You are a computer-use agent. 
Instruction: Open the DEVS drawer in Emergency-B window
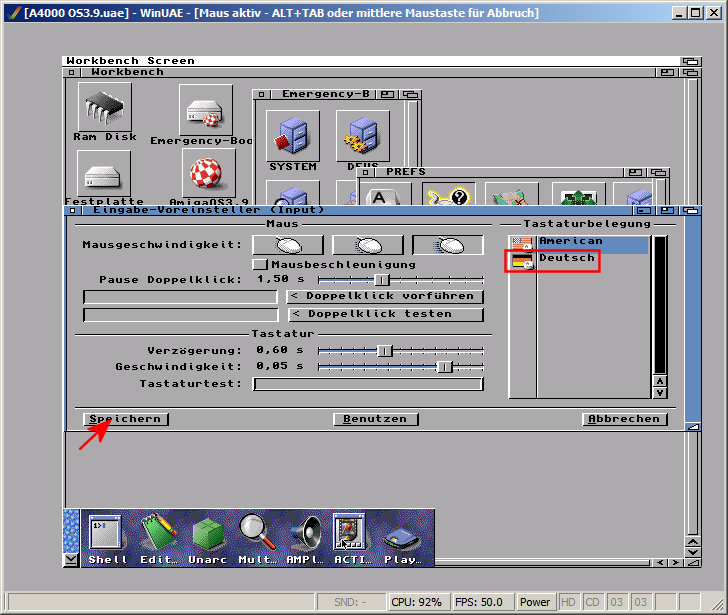tap(363, 136)
